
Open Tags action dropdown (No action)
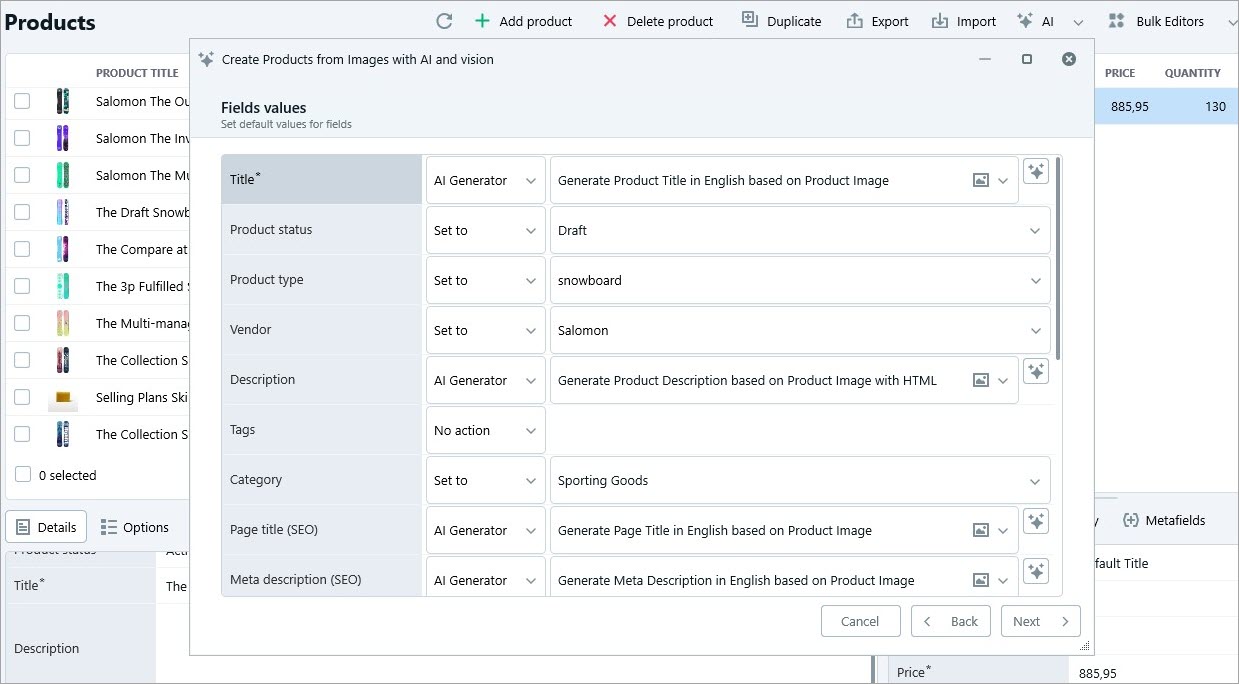(486, 431)
